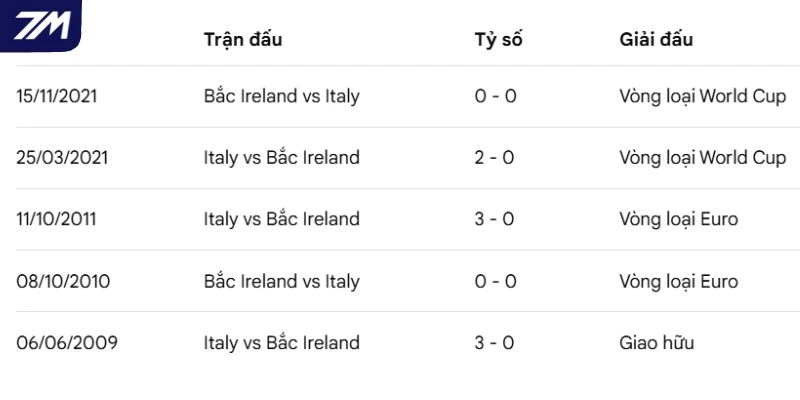This screenshot has width=800, height=400.
Task: Open Bắc Ireland vs Italy 2021 match
Action: coord(281,97)
